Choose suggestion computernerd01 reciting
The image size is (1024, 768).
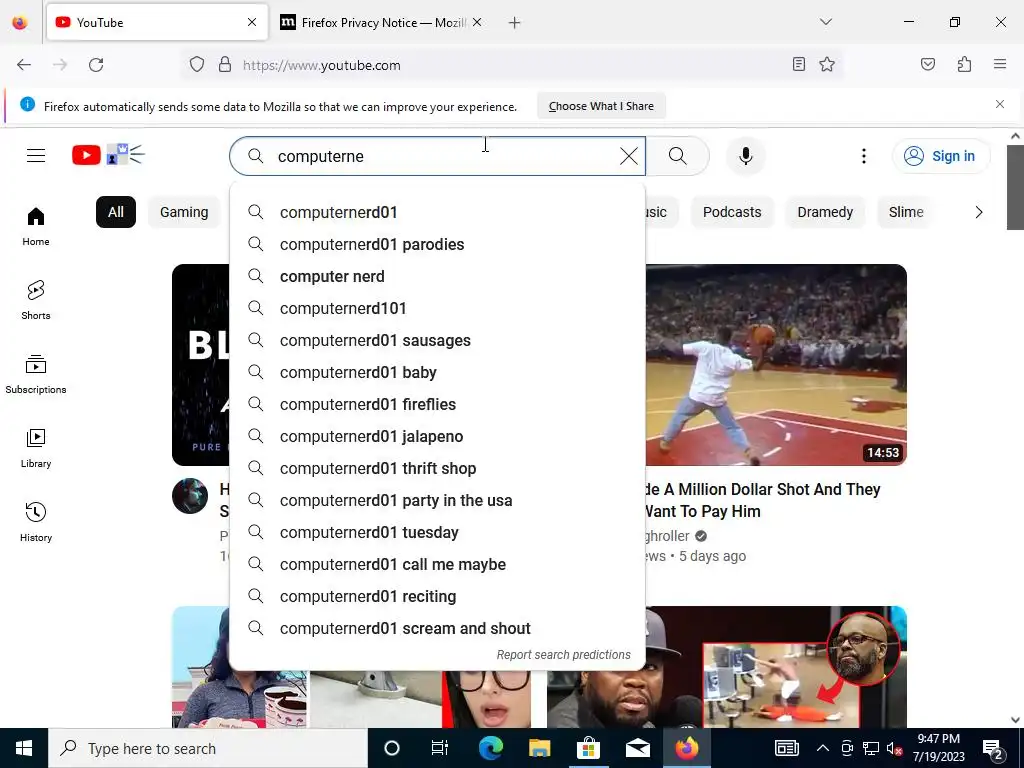pyautogui.click(x=438, y=596)
